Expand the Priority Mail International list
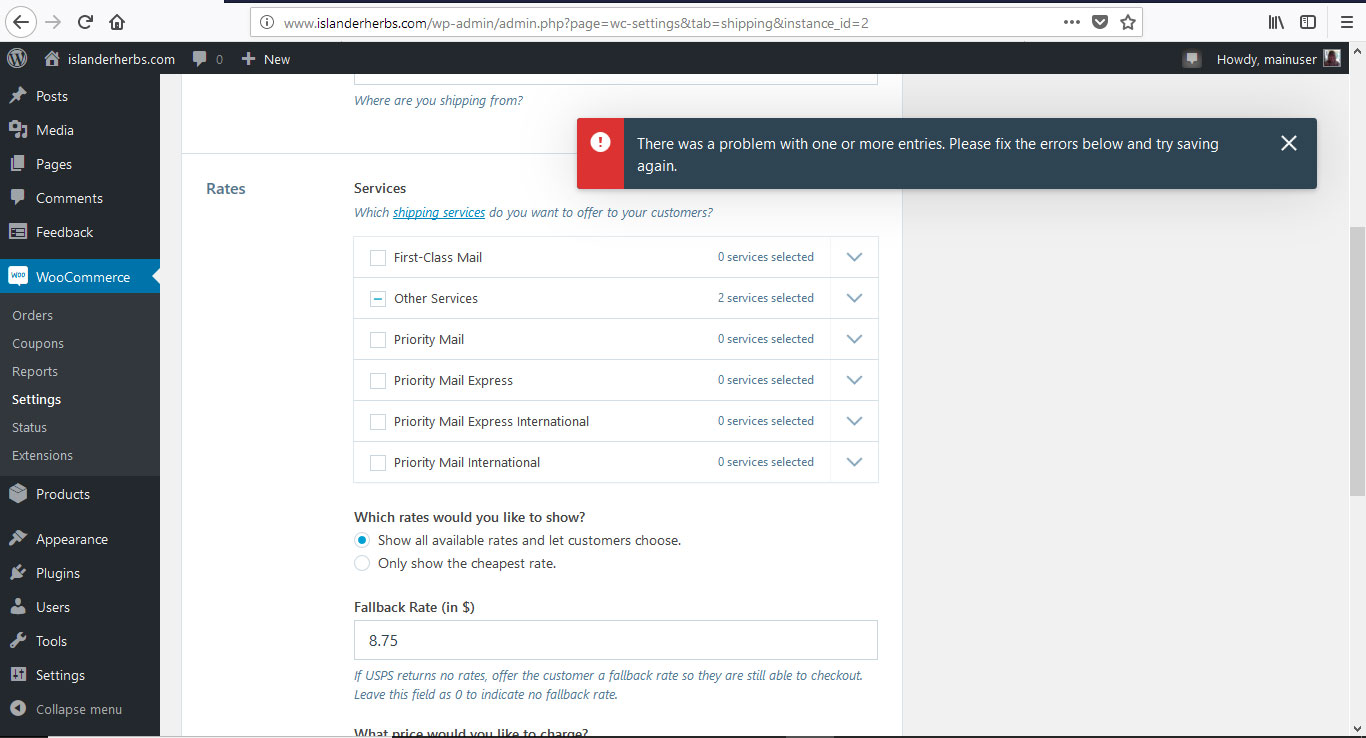The image size is (1366, 738). tap(854, 462)
